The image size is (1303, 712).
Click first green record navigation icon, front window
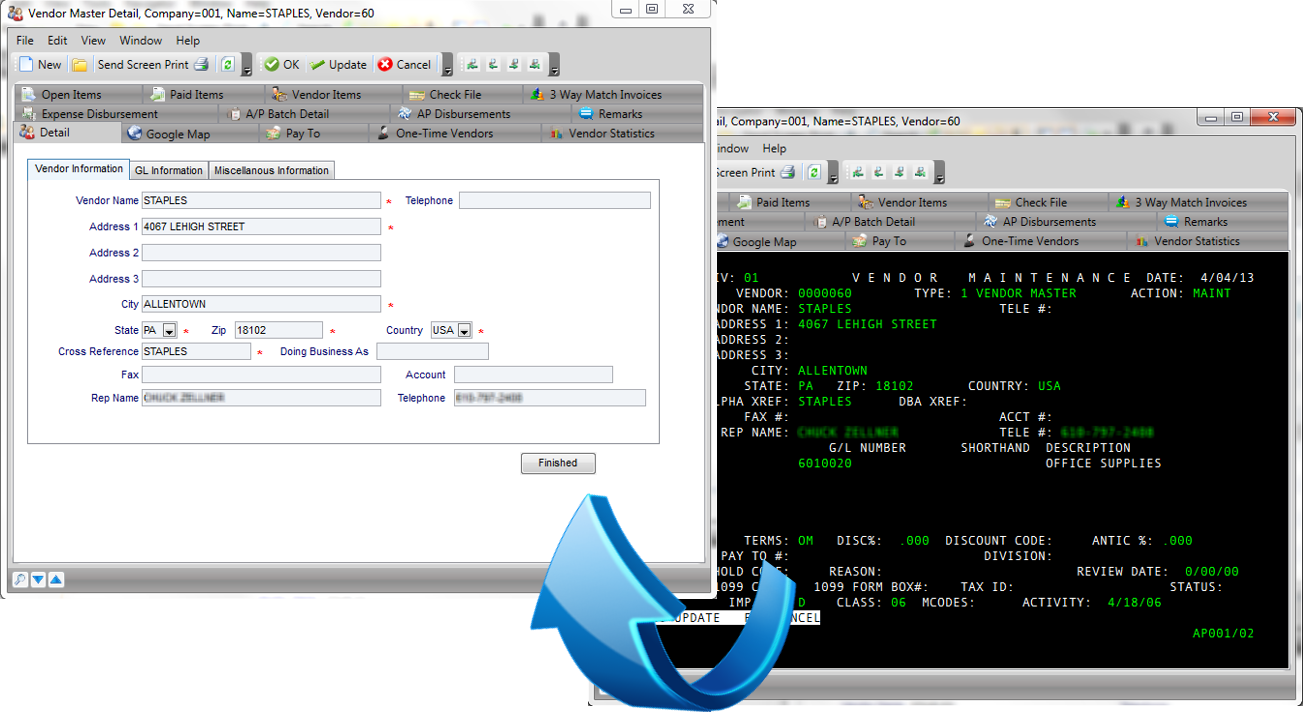coord(472,64)
